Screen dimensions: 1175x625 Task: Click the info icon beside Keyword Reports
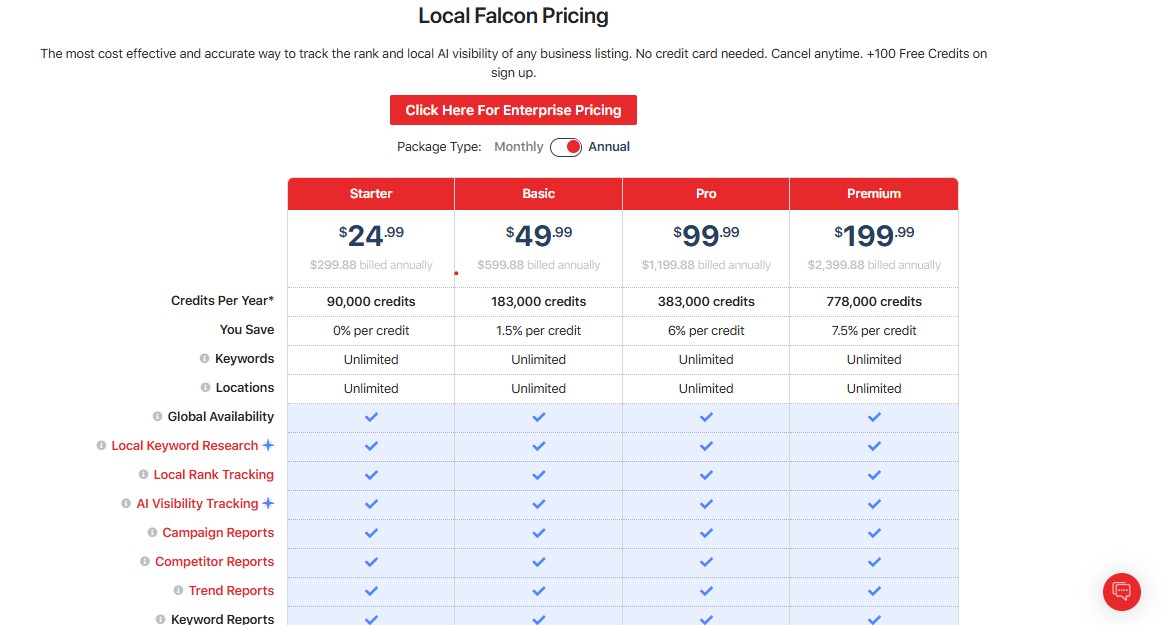click(x=160, y=619)
